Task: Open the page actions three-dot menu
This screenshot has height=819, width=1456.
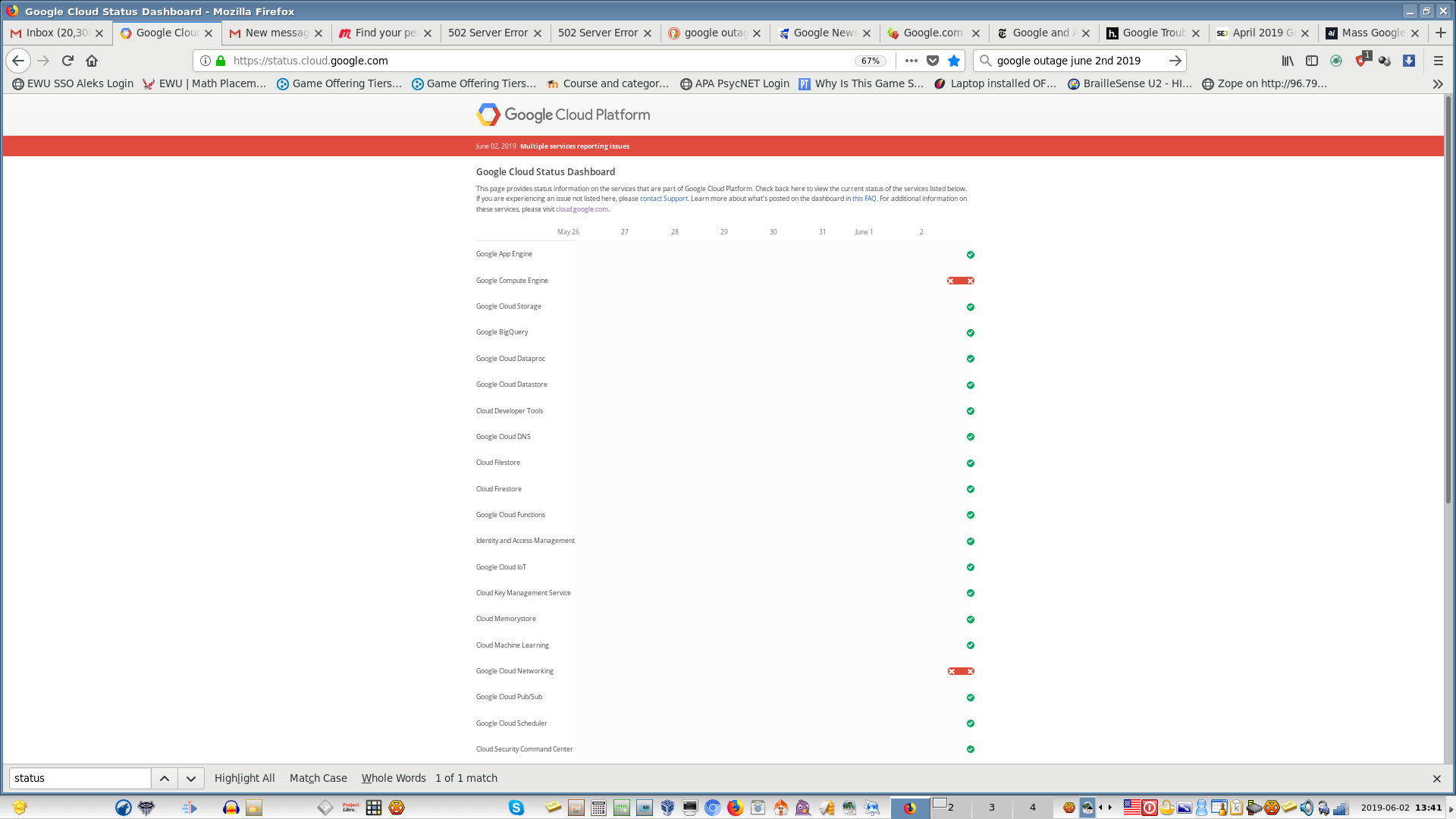Action: click(912, 61)
